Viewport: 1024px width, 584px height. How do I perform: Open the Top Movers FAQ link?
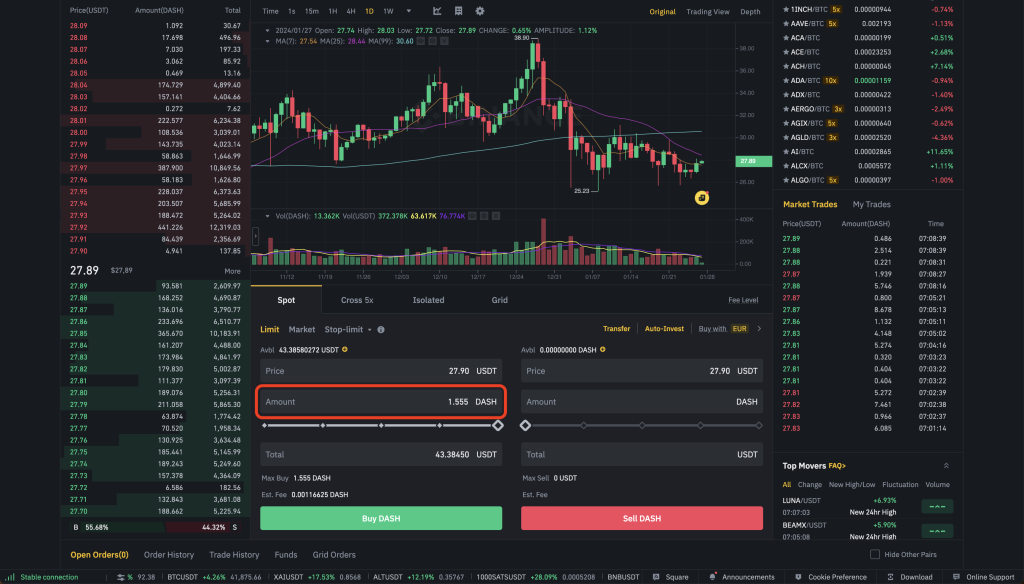(x=837, y=466)
